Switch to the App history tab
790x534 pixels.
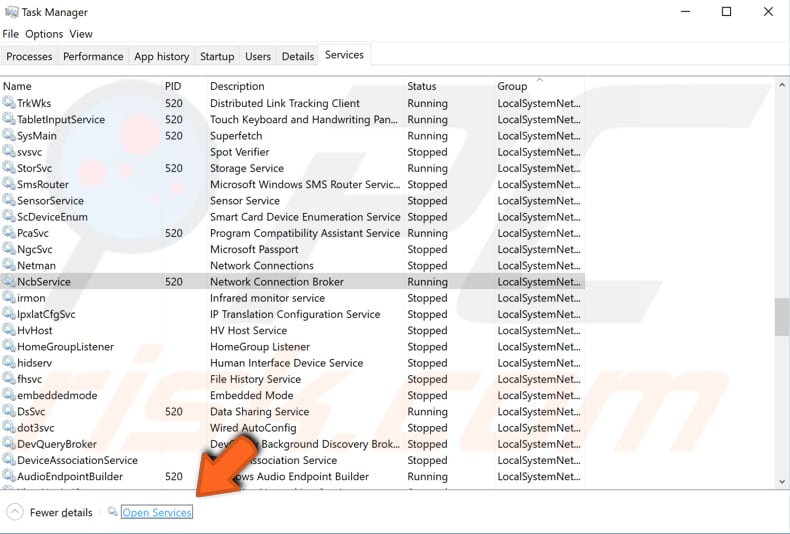[162, 56]
